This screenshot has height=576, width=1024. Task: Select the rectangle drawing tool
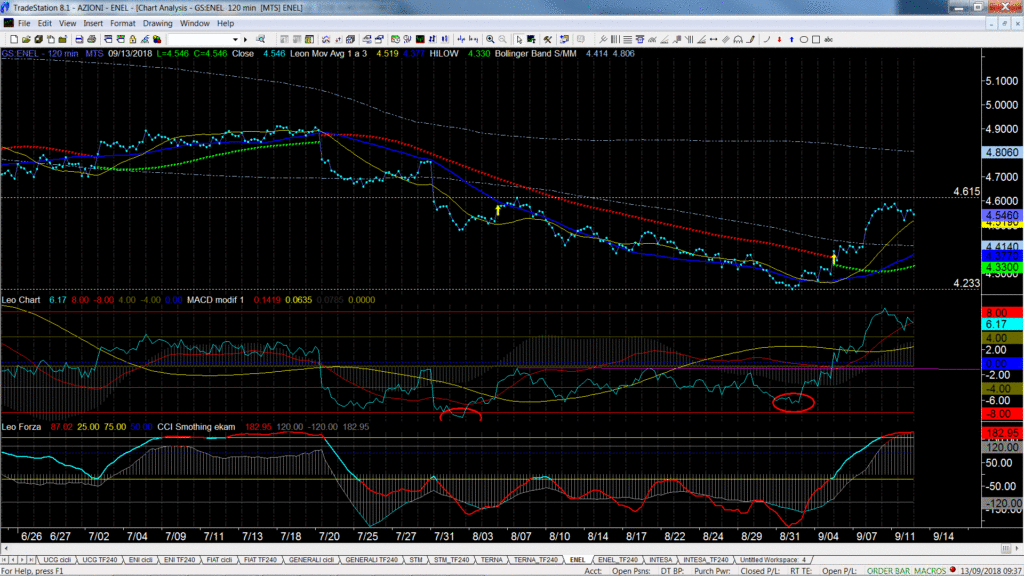coord(816,39)
